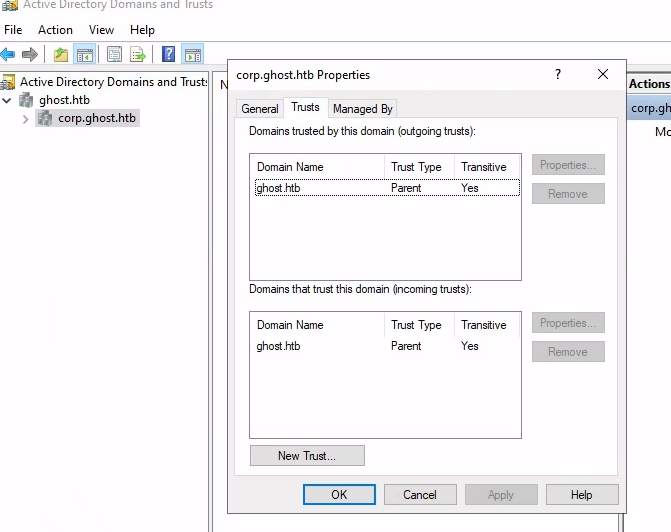Click the Cancel button
This screenshot has width=671, height=532.
[x=420, y=495]
